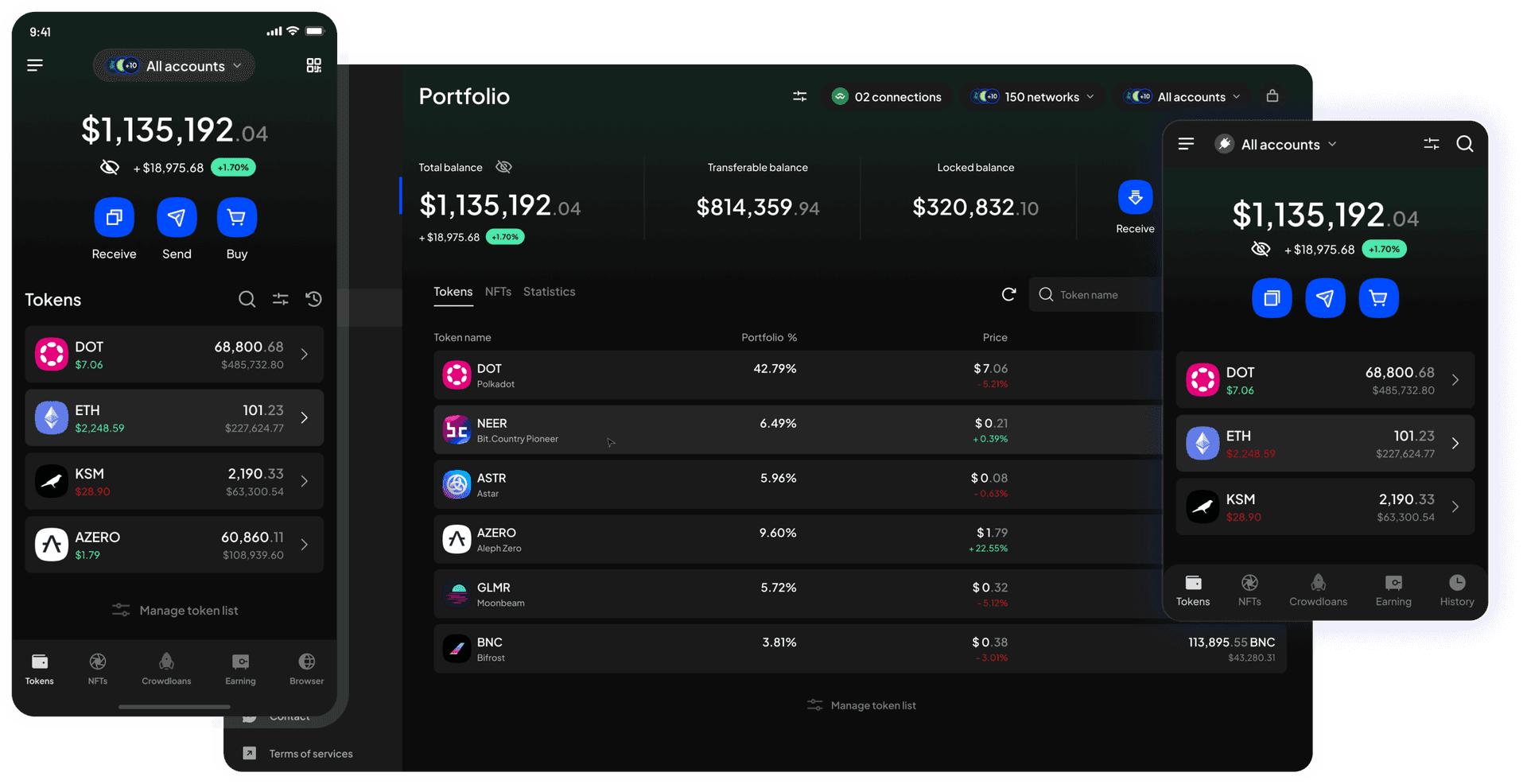Expand All accounts dropdown in Portfolio header
Image resolution: width=1527 pixels, height=784 pixels.
pos(1183,96)
